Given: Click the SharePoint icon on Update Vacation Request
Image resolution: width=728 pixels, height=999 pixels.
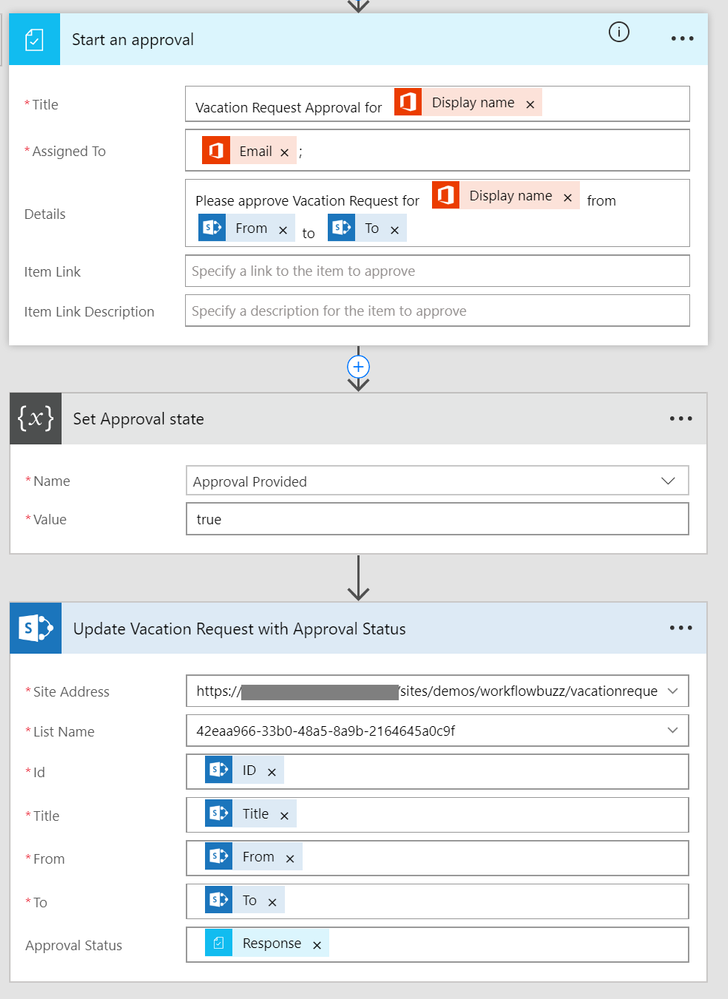Looking at the screenshot, I should pyautogui.click(x=36, y=629).
